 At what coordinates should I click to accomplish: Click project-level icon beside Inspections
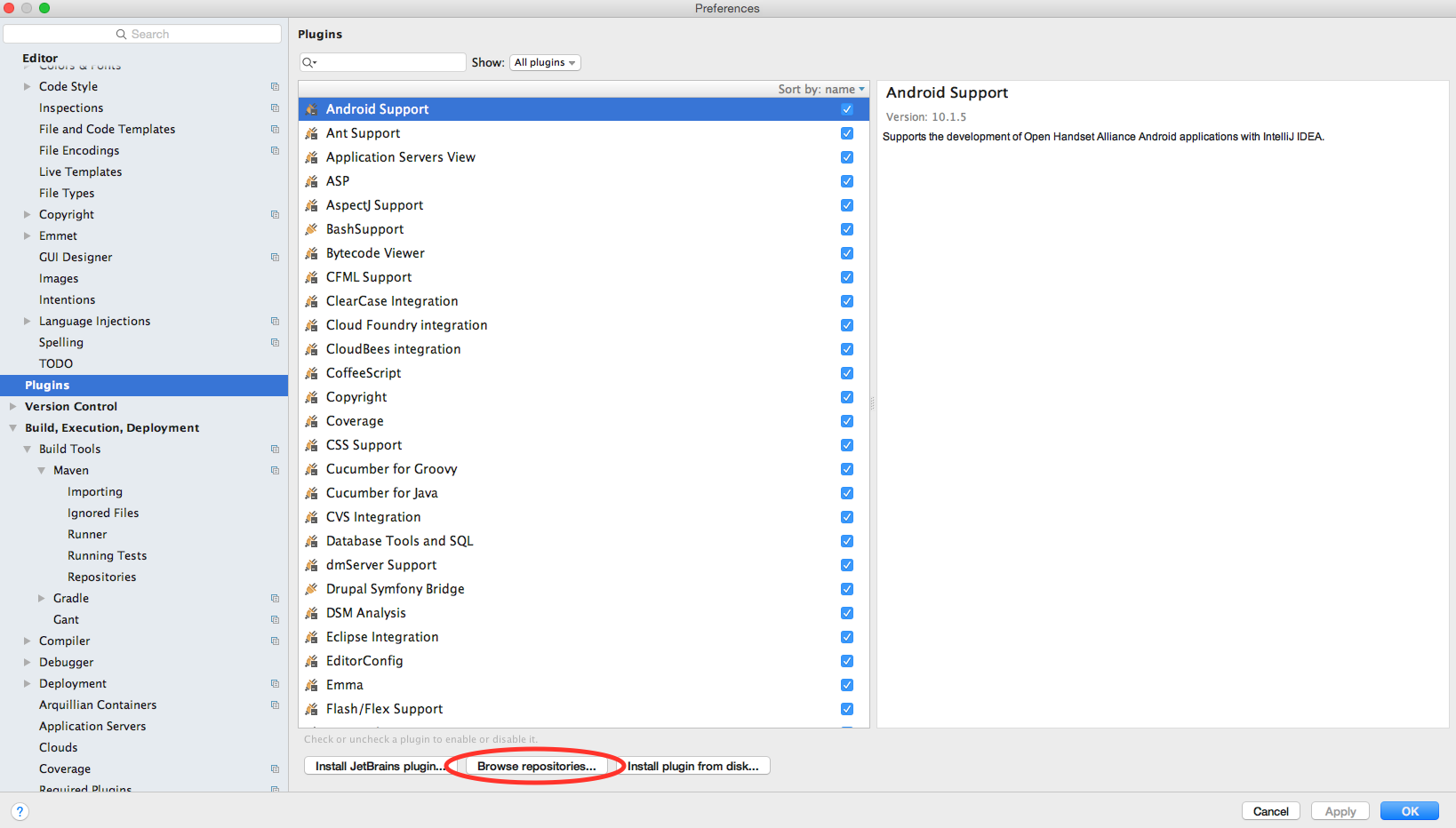(276, 107)
